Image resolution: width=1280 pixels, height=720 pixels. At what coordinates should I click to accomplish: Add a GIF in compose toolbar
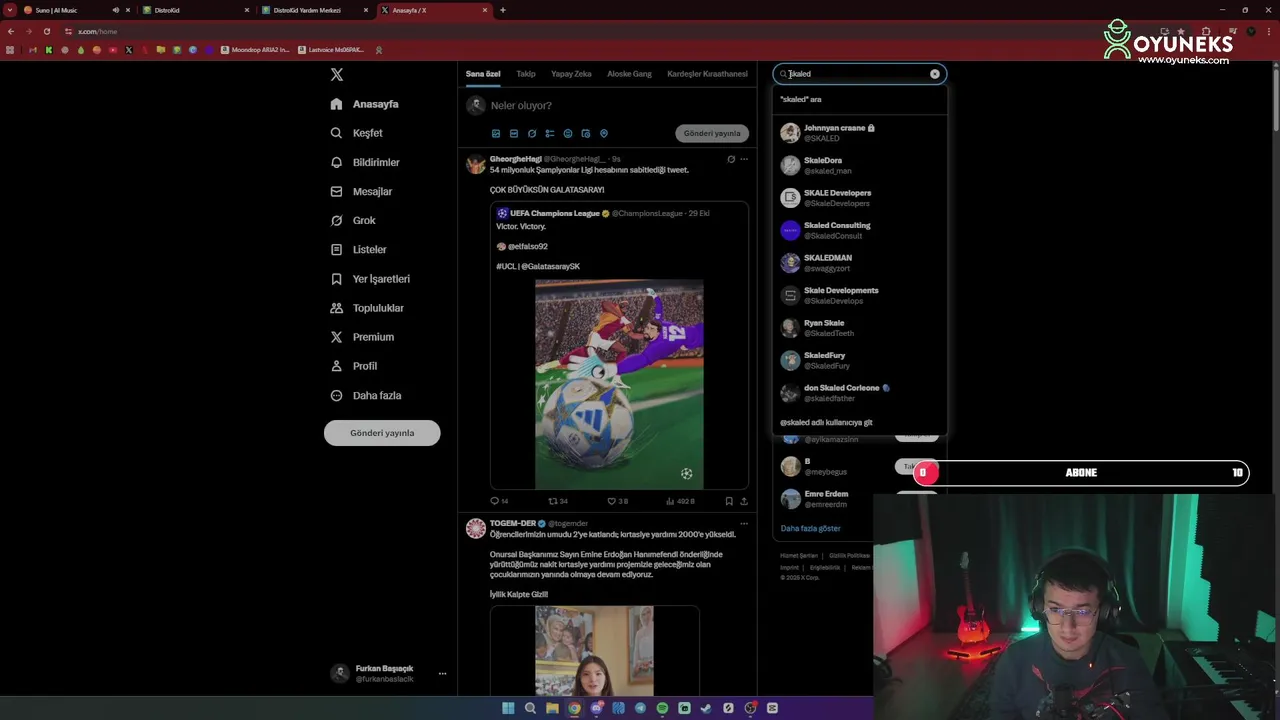click(x=514, y=133)
